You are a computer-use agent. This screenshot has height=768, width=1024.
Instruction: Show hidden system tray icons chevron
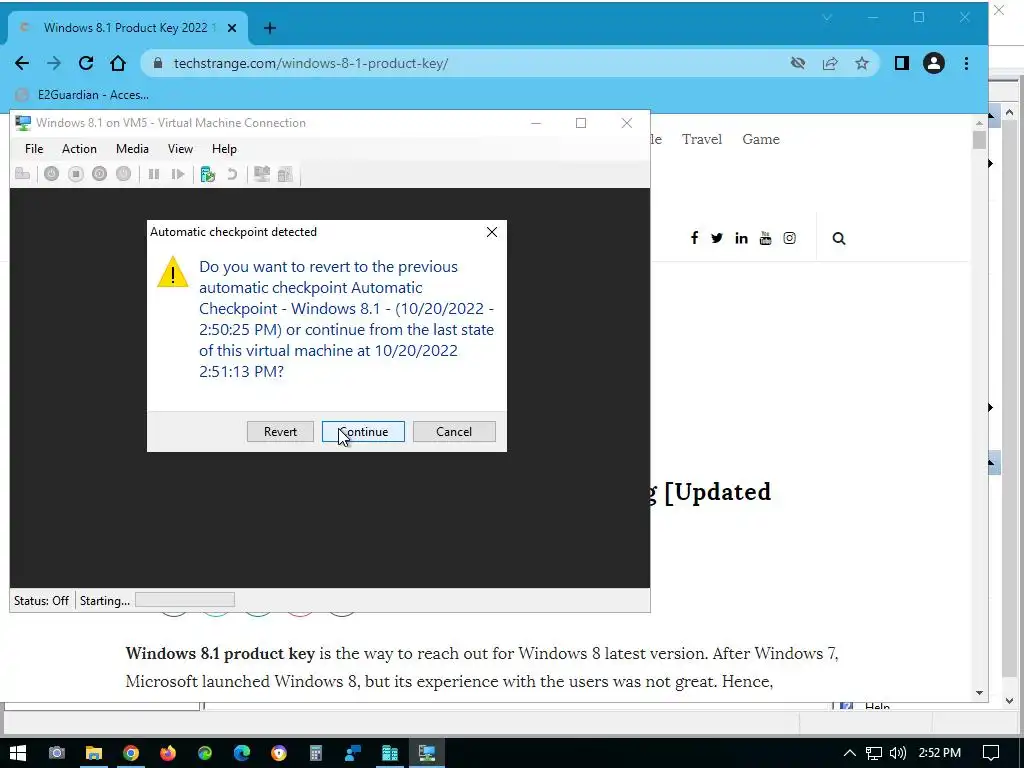(x=849, y=753)
